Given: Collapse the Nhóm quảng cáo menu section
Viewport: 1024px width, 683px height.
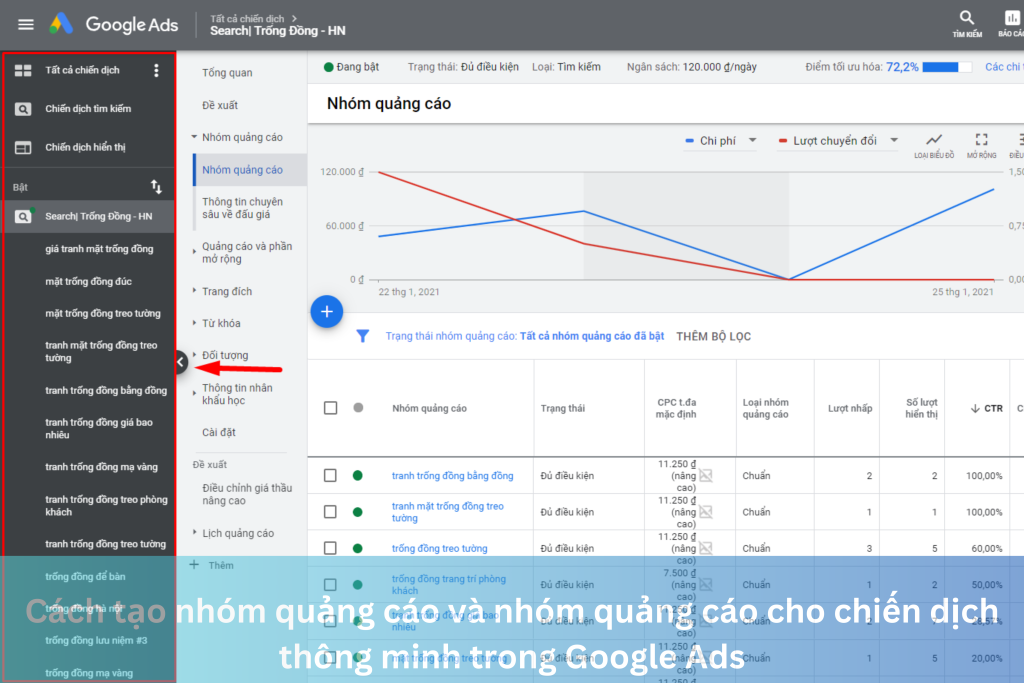Looking at the screenshot, I should coord(194,137).
